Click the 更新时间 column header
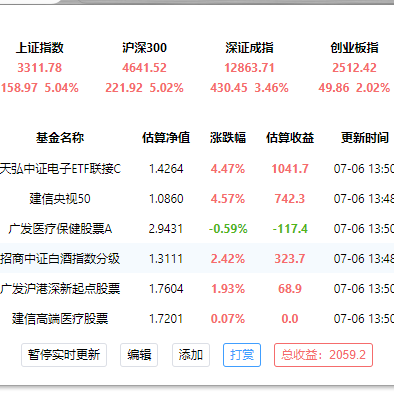Screen dimensions: 394x394 pyautogui.click(x=365, y=138)
